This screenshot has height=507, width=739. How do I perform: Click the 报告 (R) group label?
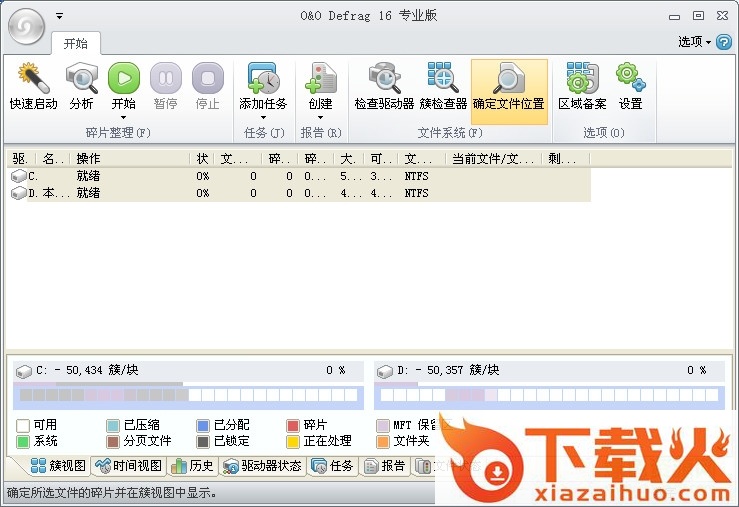point(321,133)
